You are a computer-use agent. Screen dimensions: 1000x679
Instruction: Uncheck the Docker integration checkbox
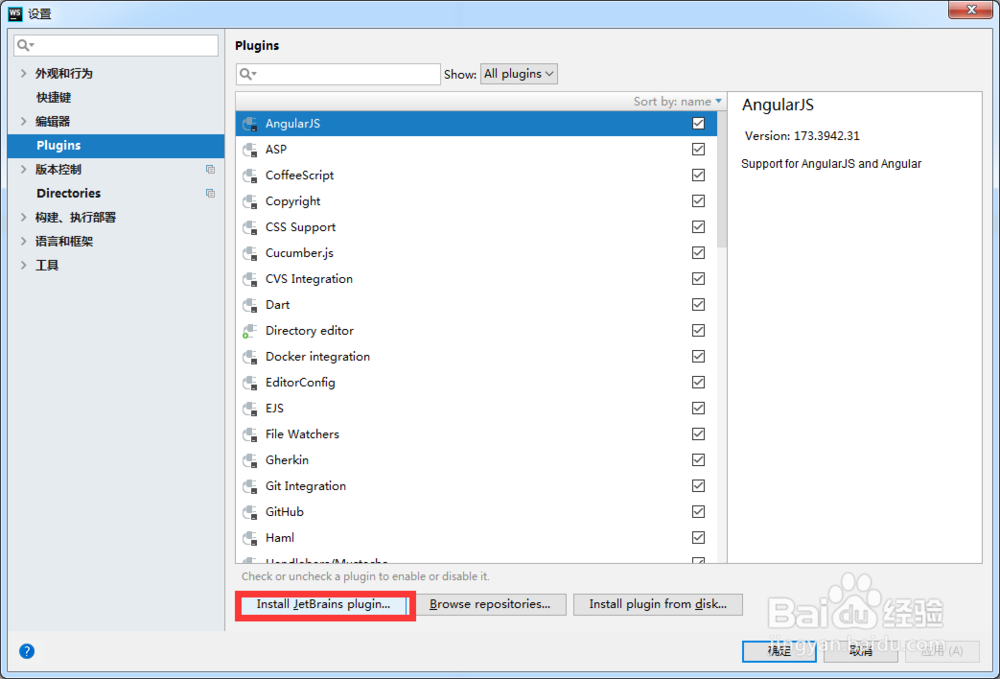point(698,356)
